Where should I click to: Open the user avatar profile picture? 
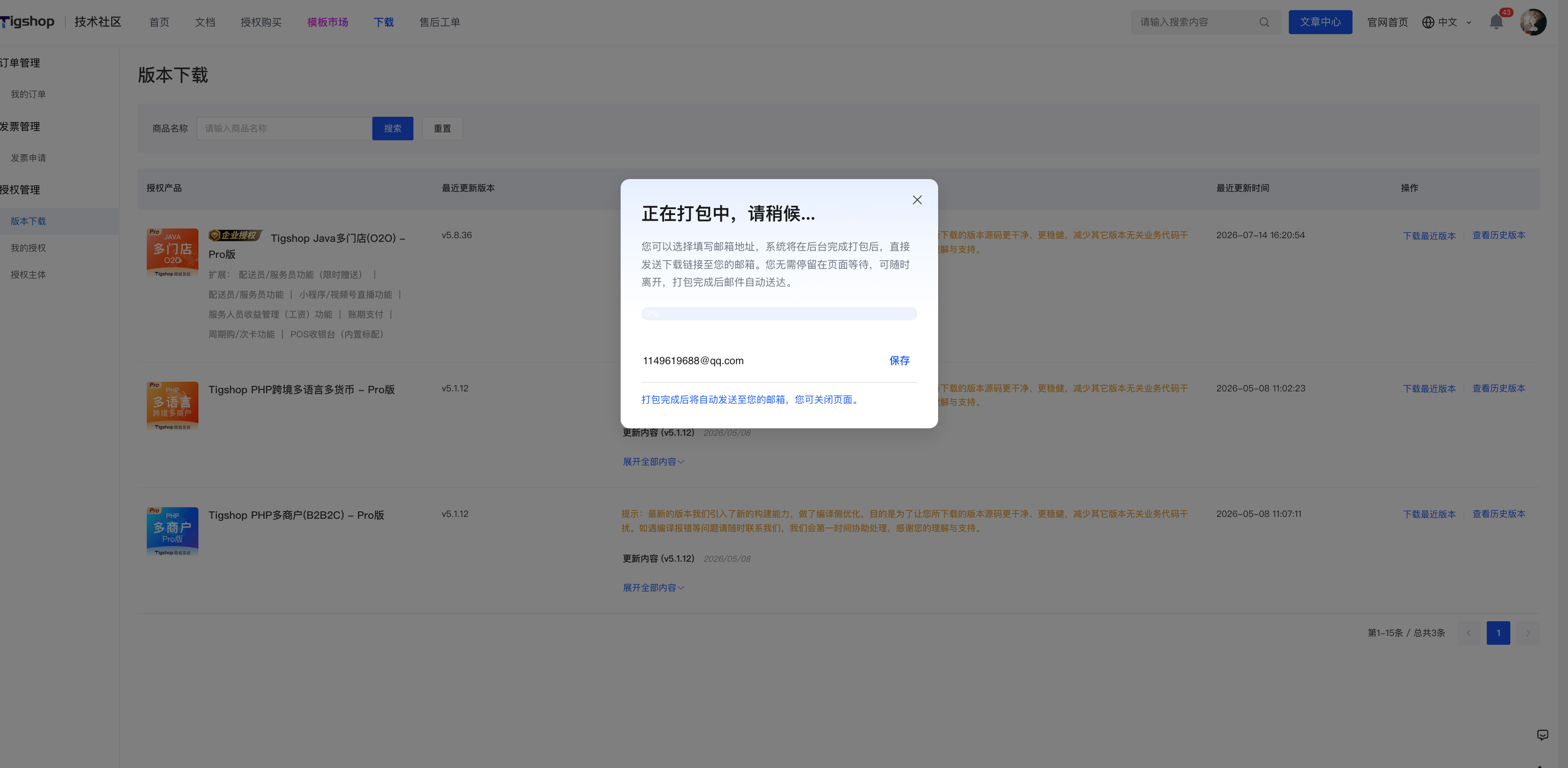[x=1532, y=22]
